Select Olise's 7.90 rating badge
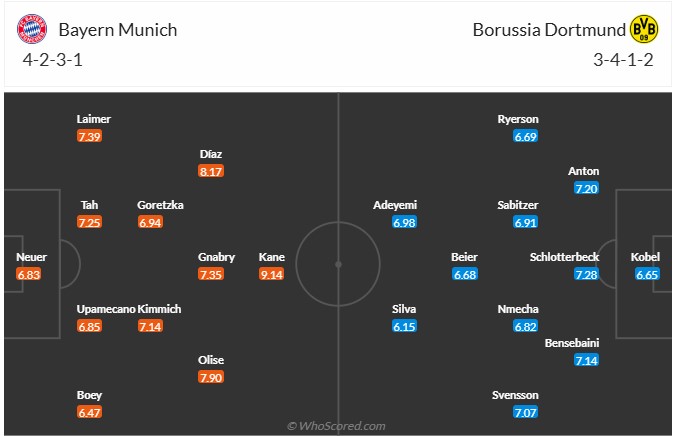Screen dimensions: 673x436 (211, 377)
